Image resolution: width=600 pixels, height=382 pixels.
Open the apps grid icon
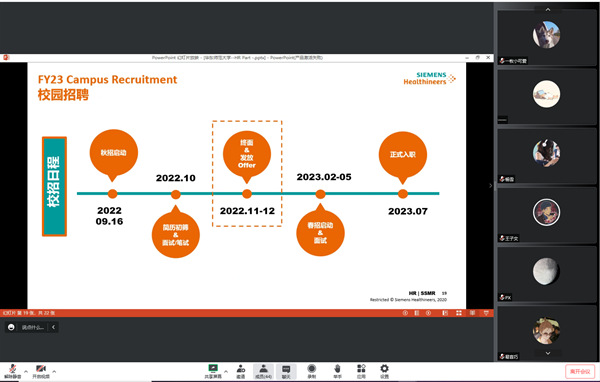point(361,371)
